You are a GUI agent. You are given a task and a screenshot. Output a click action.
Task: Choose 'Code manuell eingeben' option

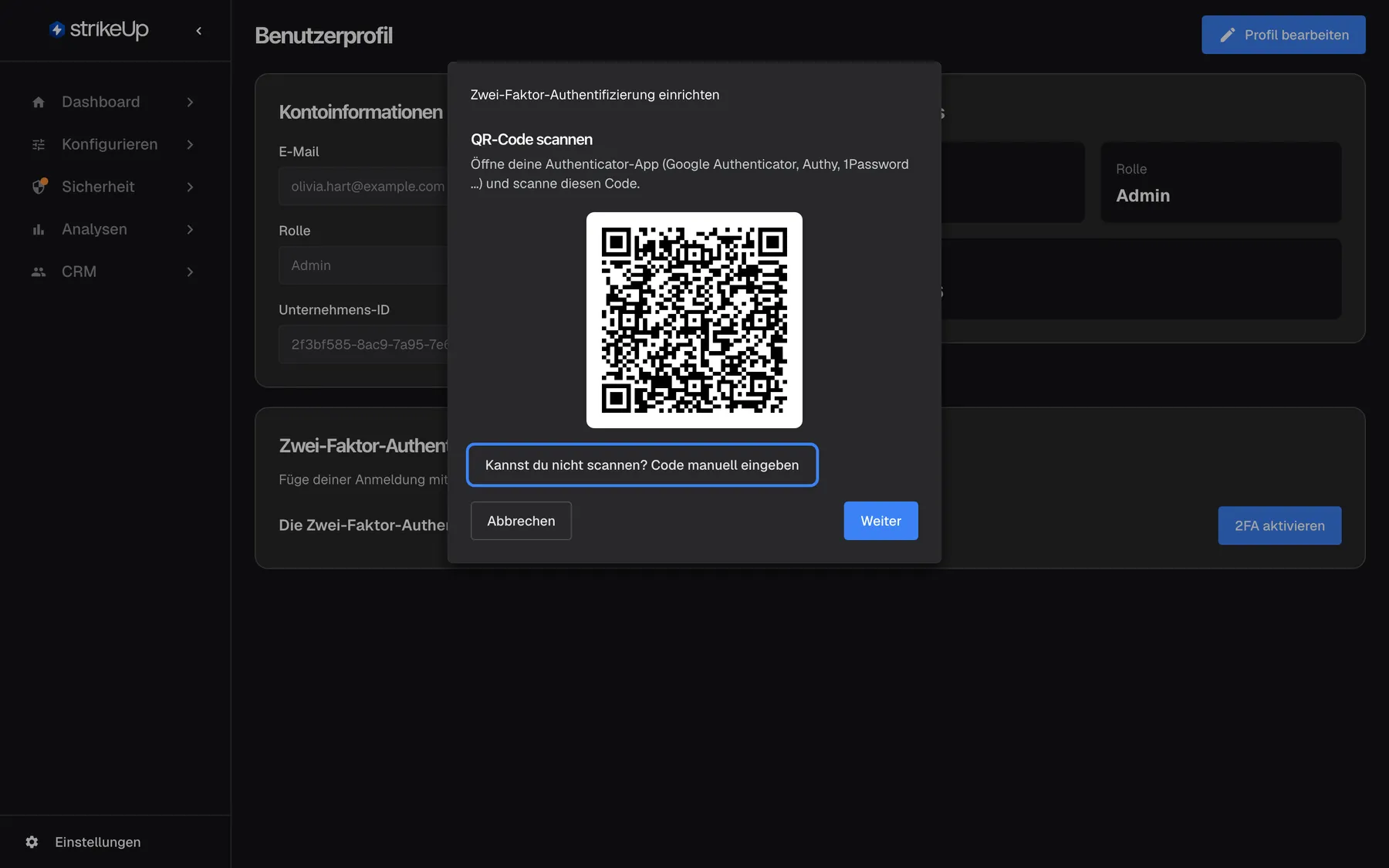click(x=642, y=465)
